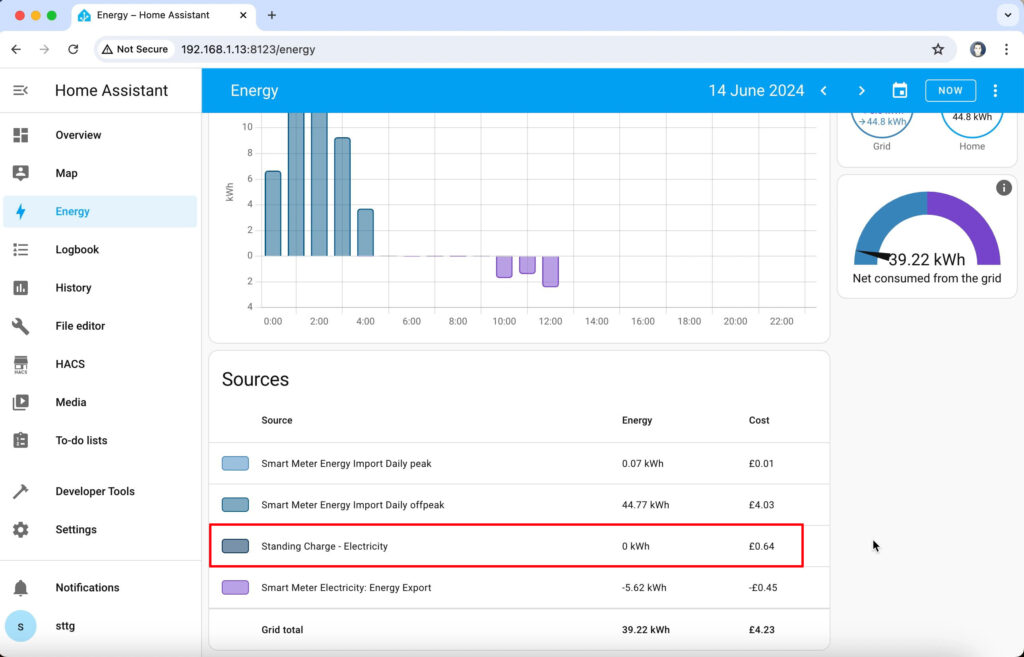The image size is (1024, 657).
Task: Click the Home circle in the distribution card
Action: coord(972,123)
